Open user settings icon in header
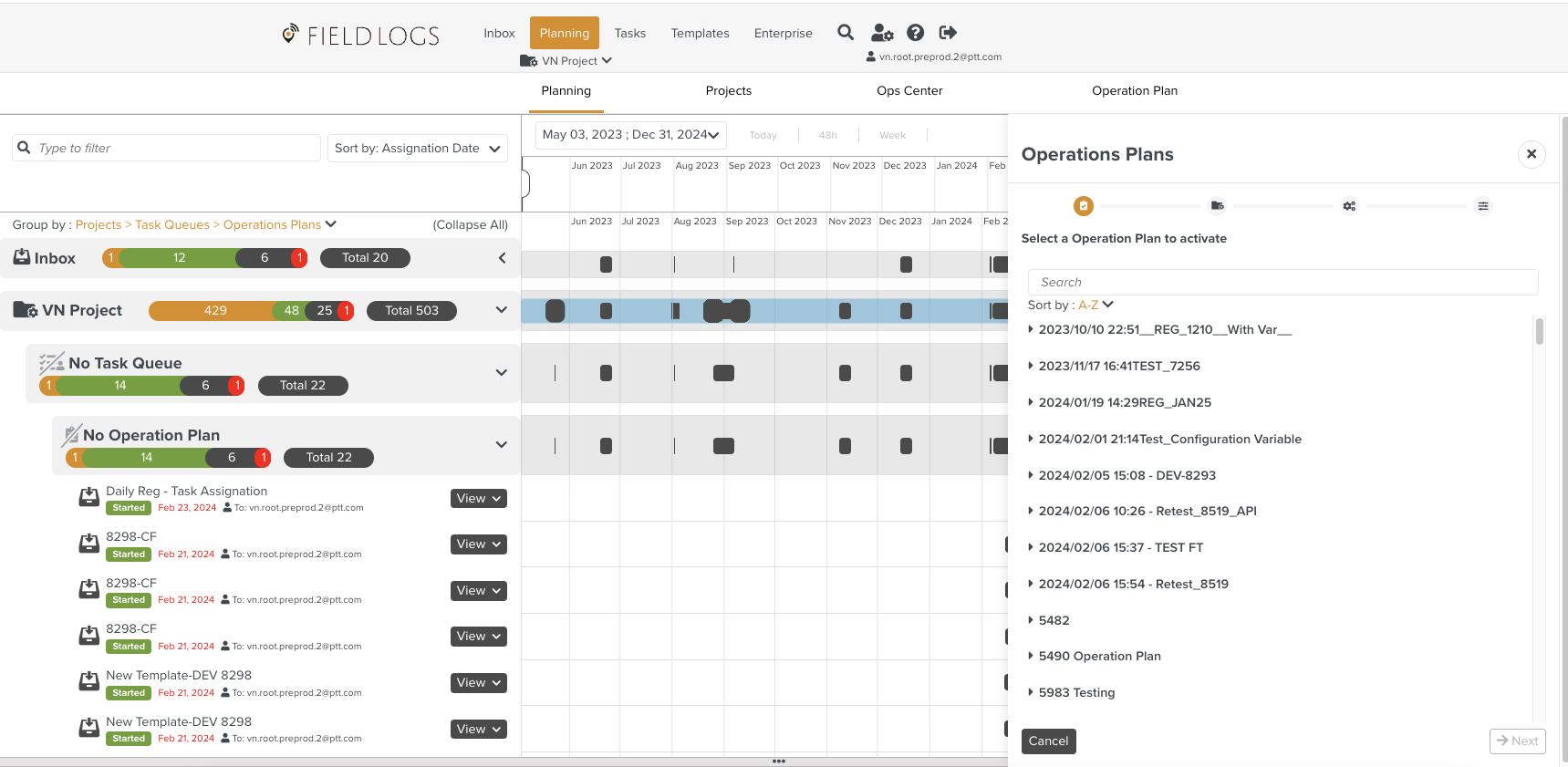This screenshot has height=767, width=1568. (881, 33)
